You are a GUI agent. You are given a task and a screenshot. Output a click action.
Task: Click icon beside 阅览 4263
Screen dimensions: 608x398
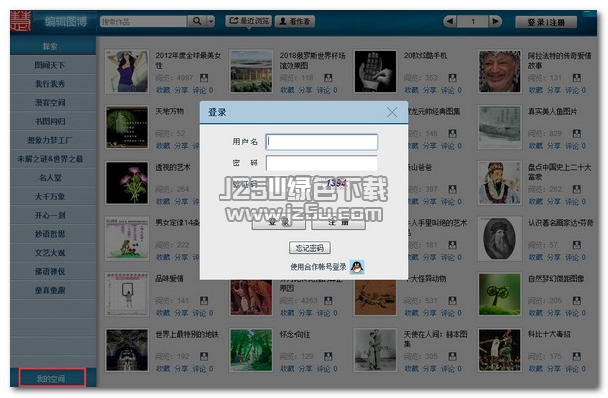(328, 301)
